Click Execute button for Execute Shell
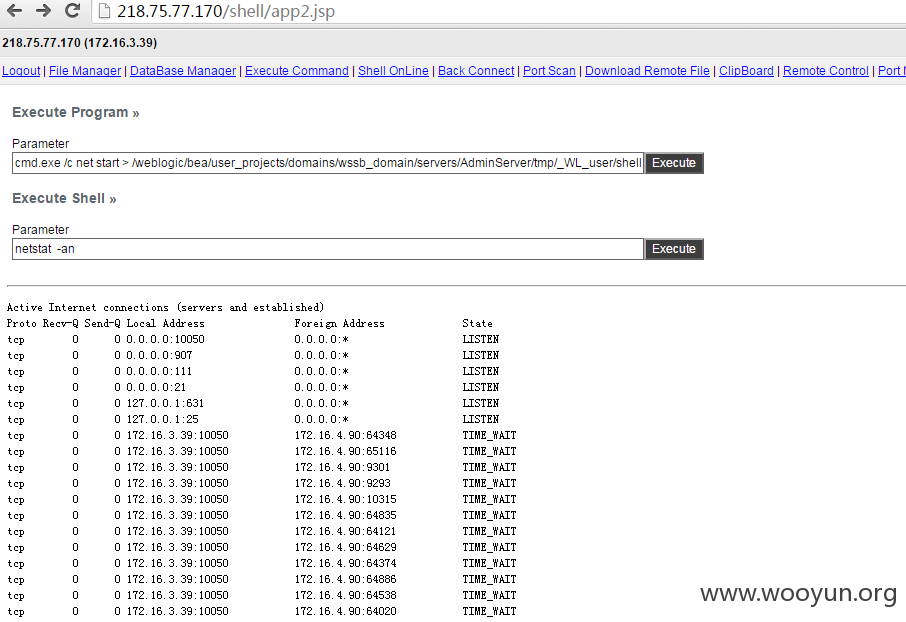The image size is (906, 622). click(674, 249)
